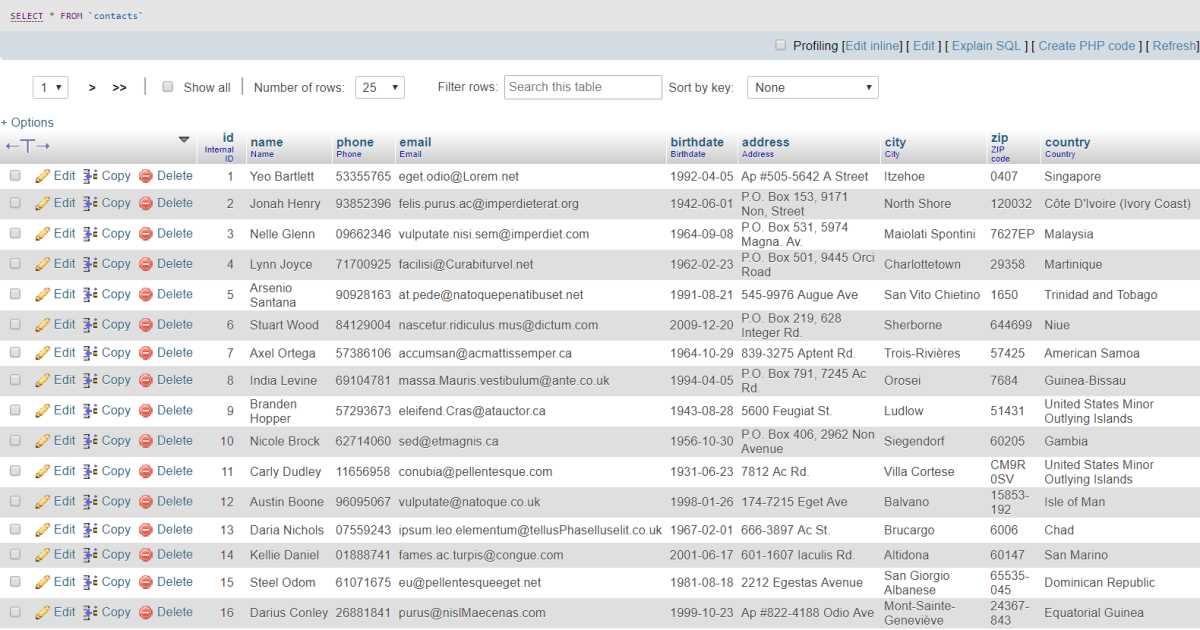This screenshot has height=630, width=1200.
Task: Click the pencil edit icon for Daria Nichols
Action: (x=42, y=530)
